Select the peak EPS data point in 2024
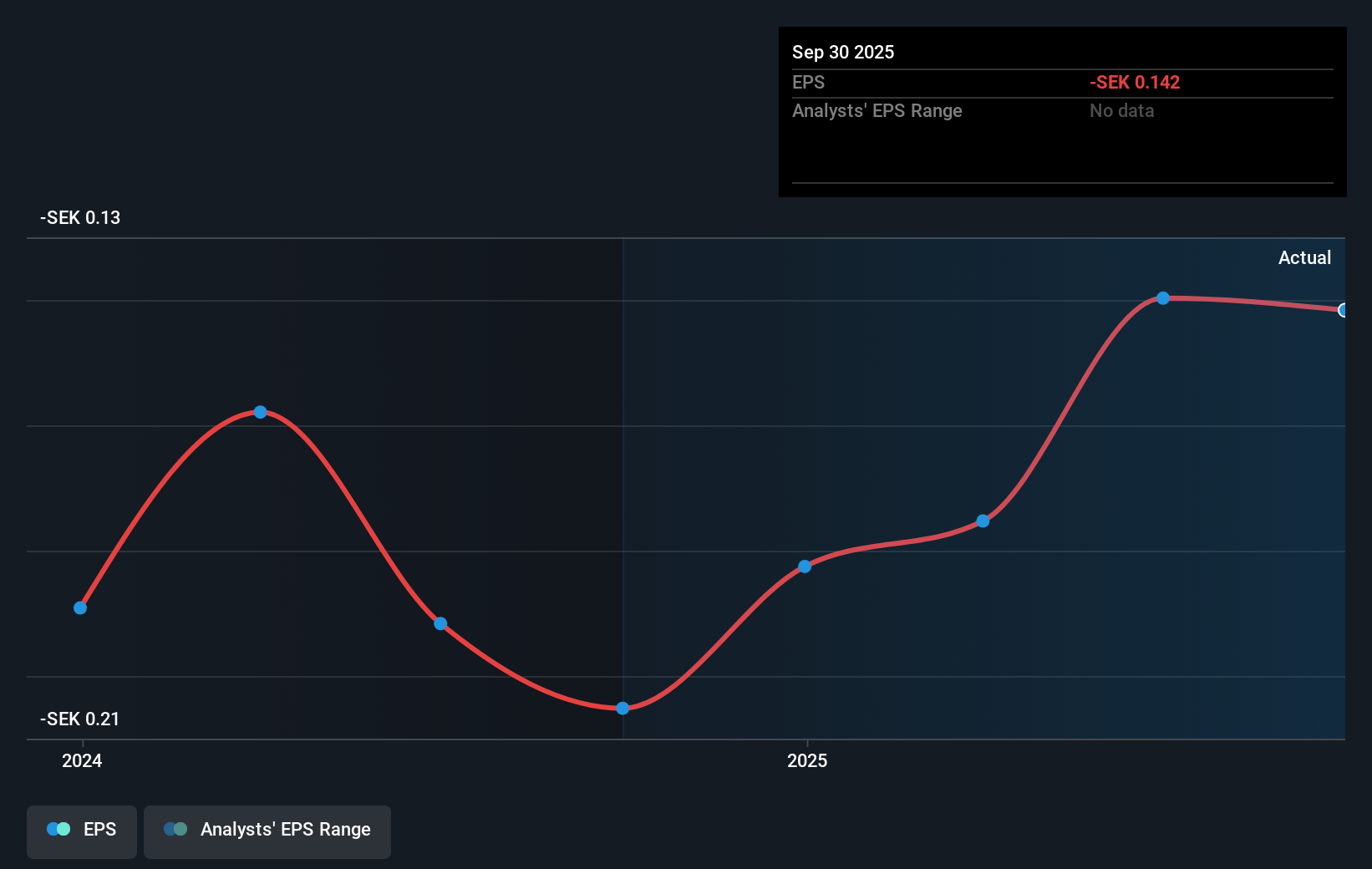Viewport: 1372px width, 869px height. click(x=260, y=411)
